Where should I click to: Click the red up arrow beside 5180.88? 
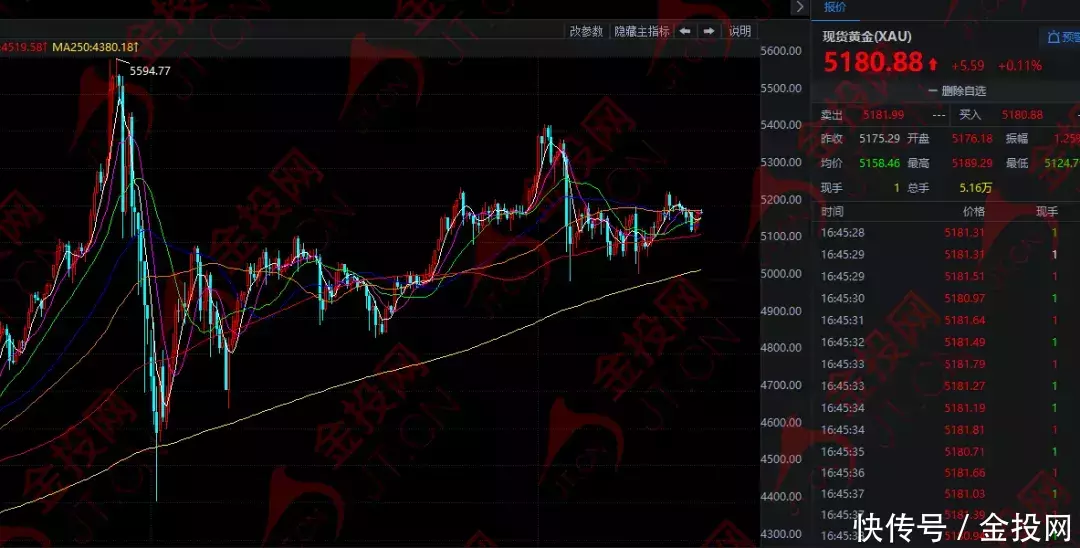(x=933, y=65)
